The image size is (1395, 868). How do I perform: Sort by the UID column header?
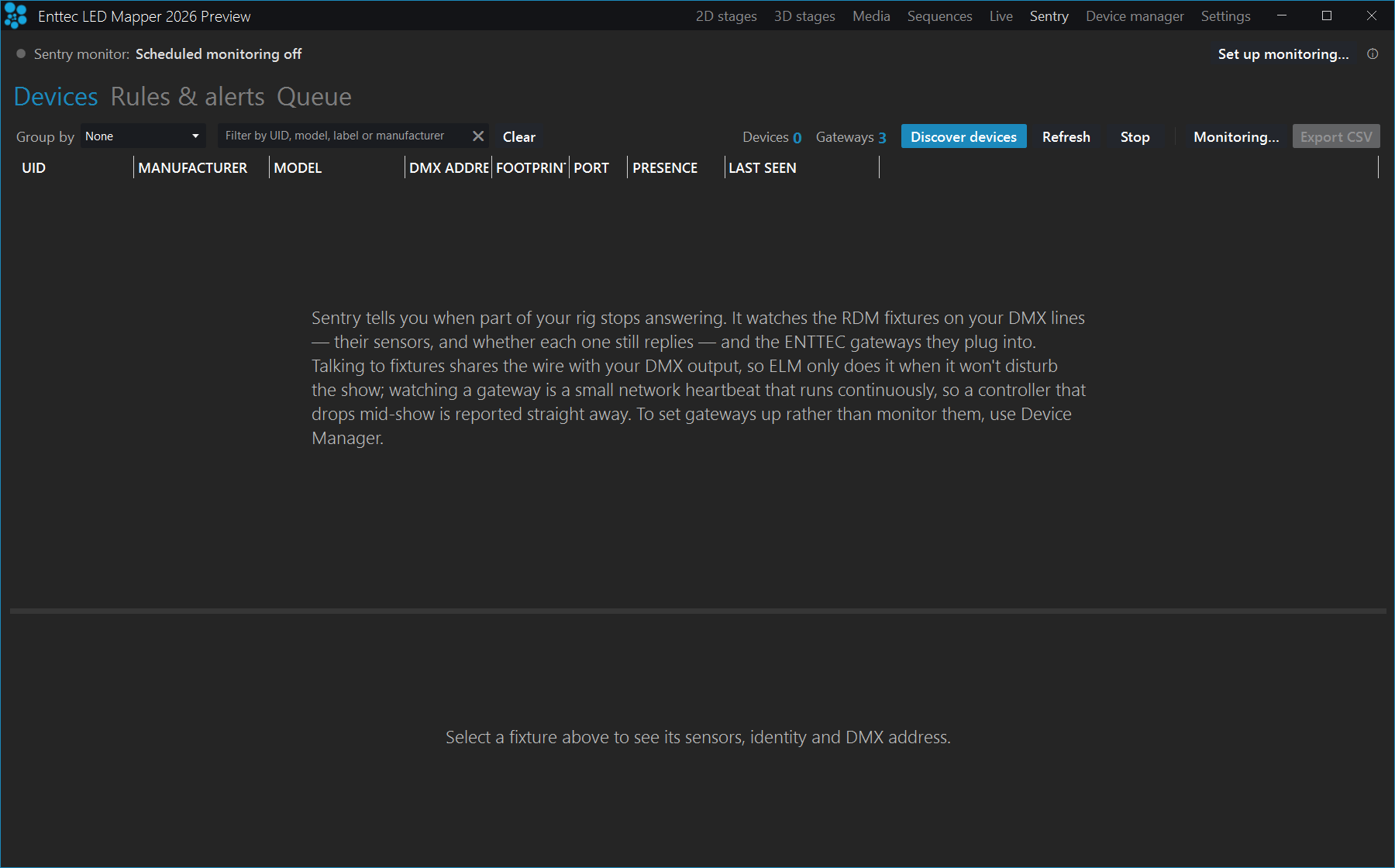point(75,168)
